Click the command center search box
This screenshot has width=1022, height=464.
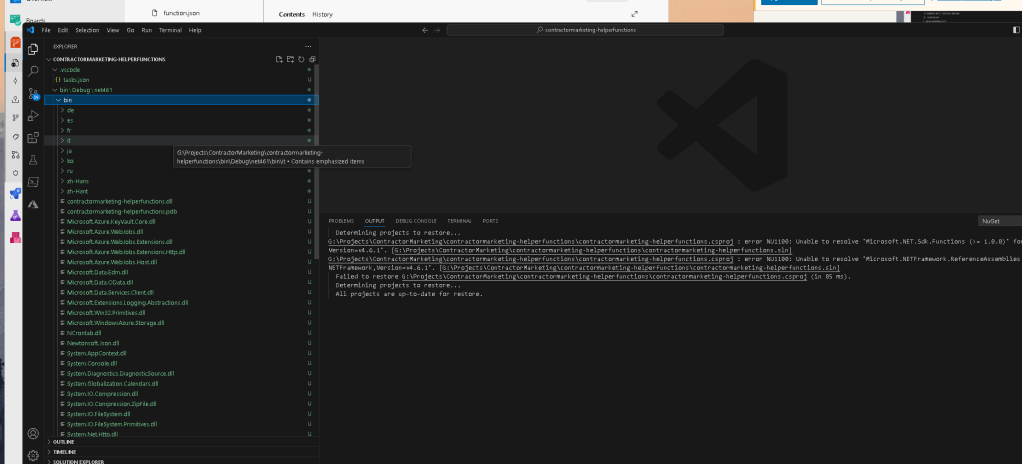tap(585, 30)
